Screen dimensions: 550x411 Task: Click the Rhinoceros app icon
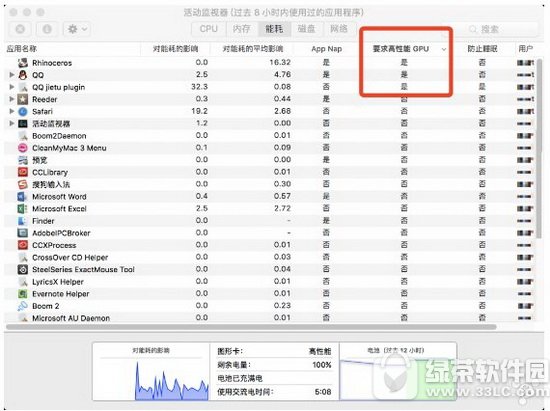coord(23,63)
